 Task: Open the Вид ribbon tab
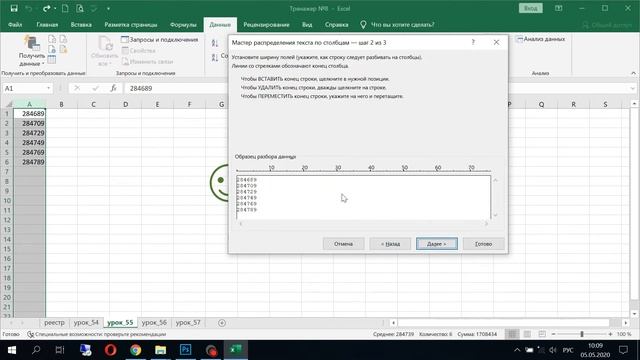click(307, 24)
